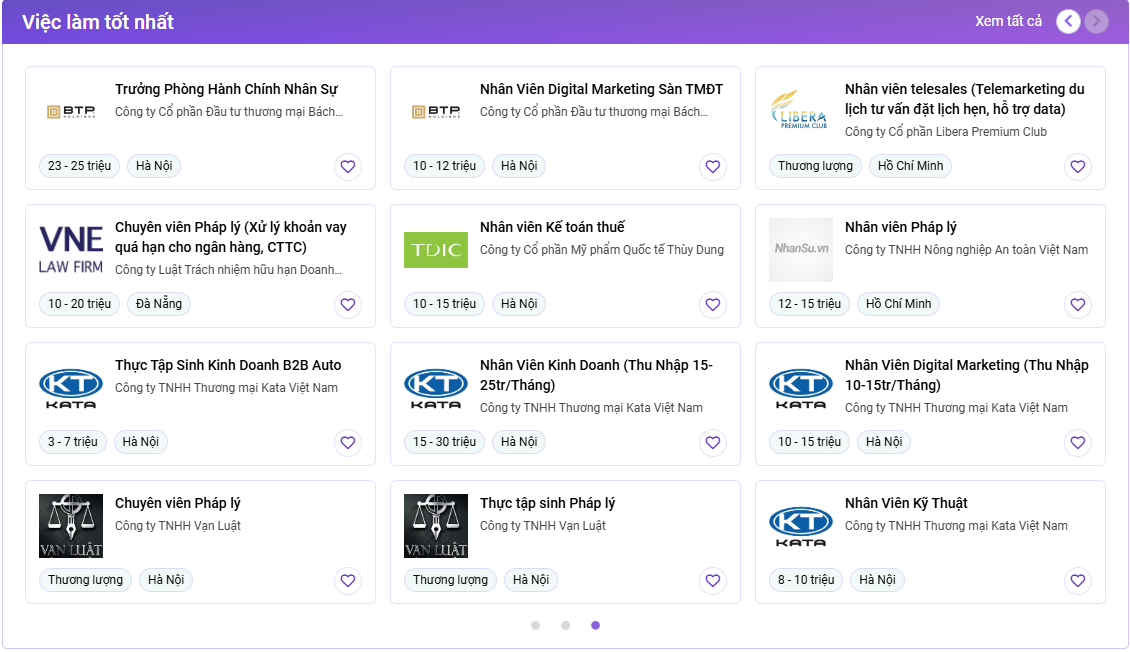Favorite Nhân Viên Kinh Doanh 15-25tr job

(713, 442)
